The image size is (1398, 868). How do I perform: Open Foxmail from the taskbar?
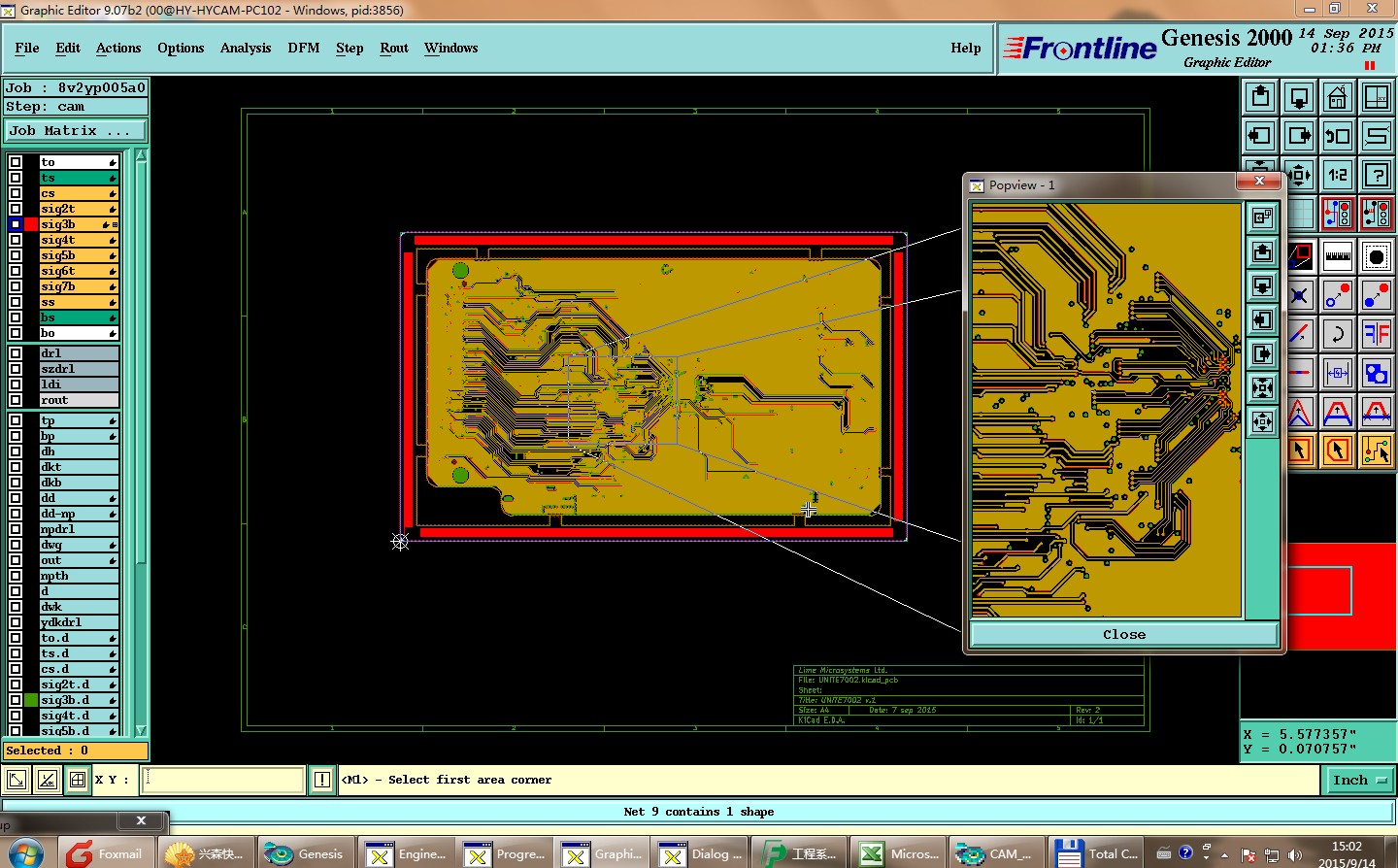[106, 853]
